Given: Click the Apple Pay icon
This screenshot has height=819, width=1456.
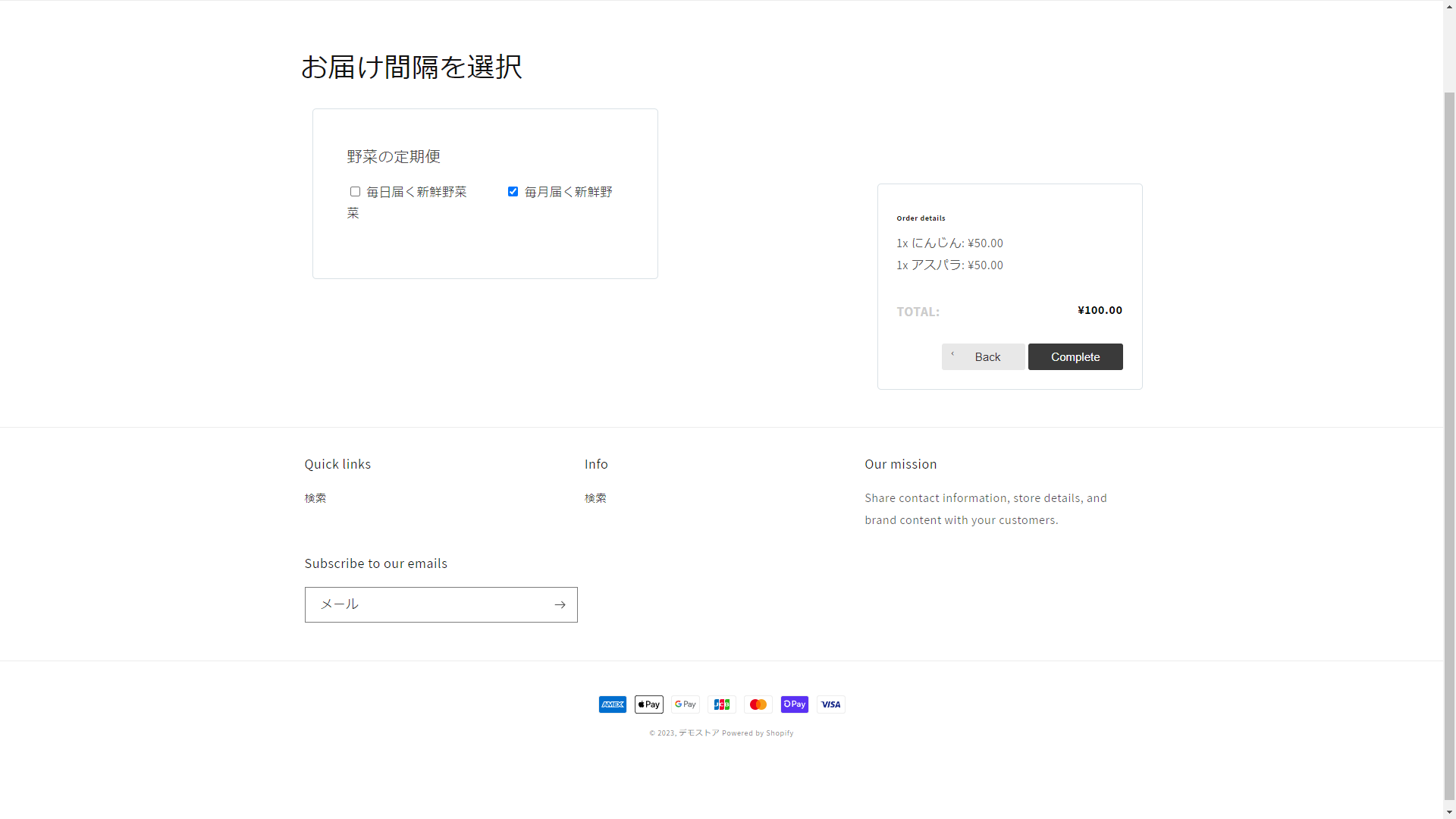Looking at the screenshot, I should (648, 704).
